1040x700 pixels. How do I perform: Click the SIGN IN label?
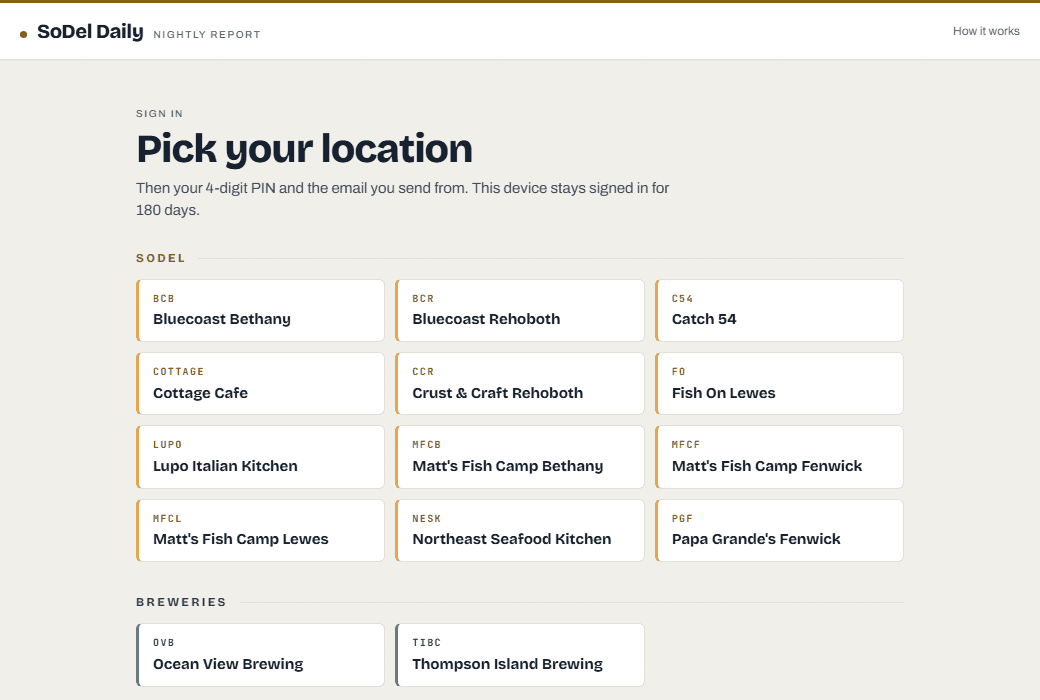coord(159,113)
